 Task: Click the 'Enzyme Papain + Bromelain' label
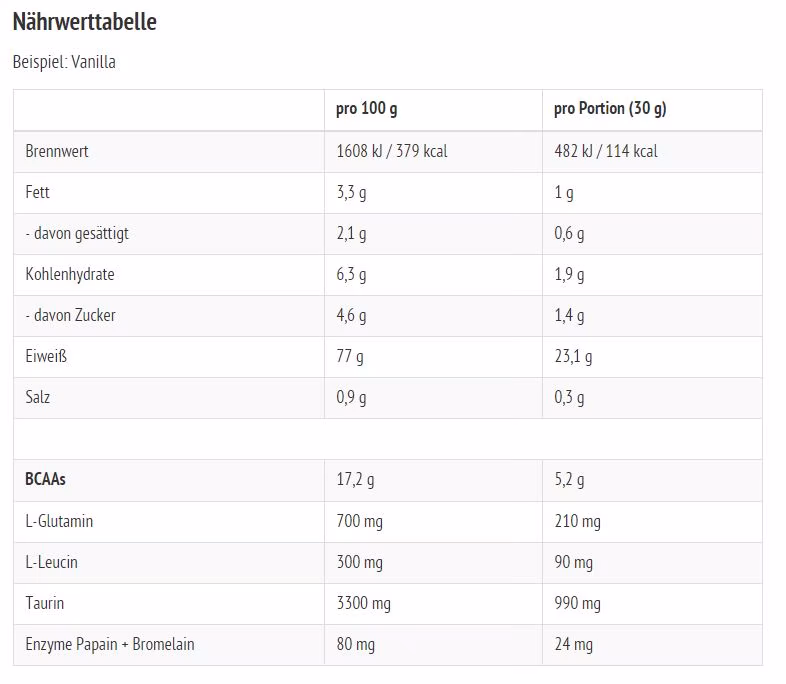[x=110, y=644]
